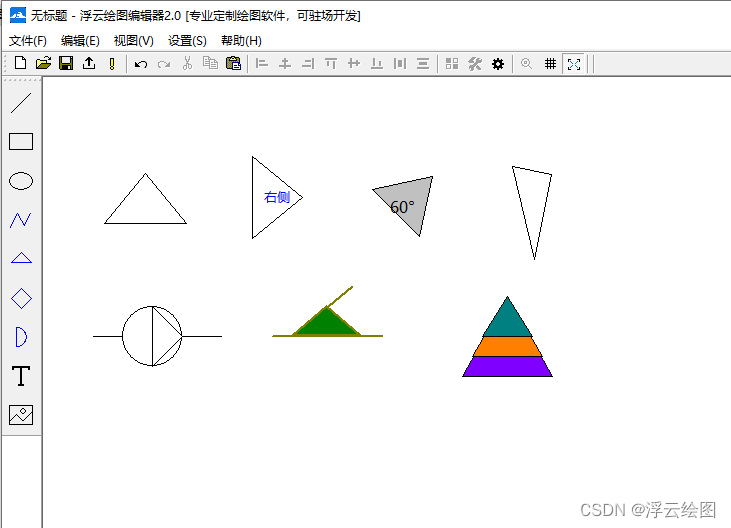The height and width of the screenshot is (528, 731).
Task: Select the Line drawing tool
Action: click(x=21, y=103)
